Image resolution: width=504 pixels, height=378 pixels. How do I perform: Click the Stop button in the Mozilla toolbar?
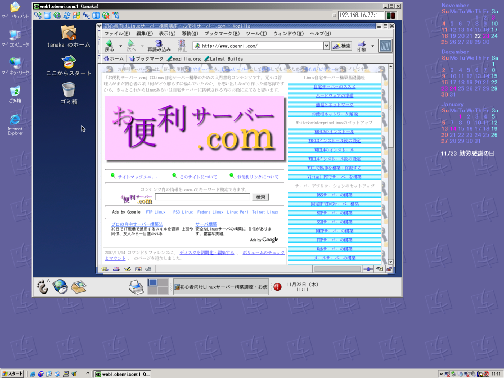pos(182,45)
